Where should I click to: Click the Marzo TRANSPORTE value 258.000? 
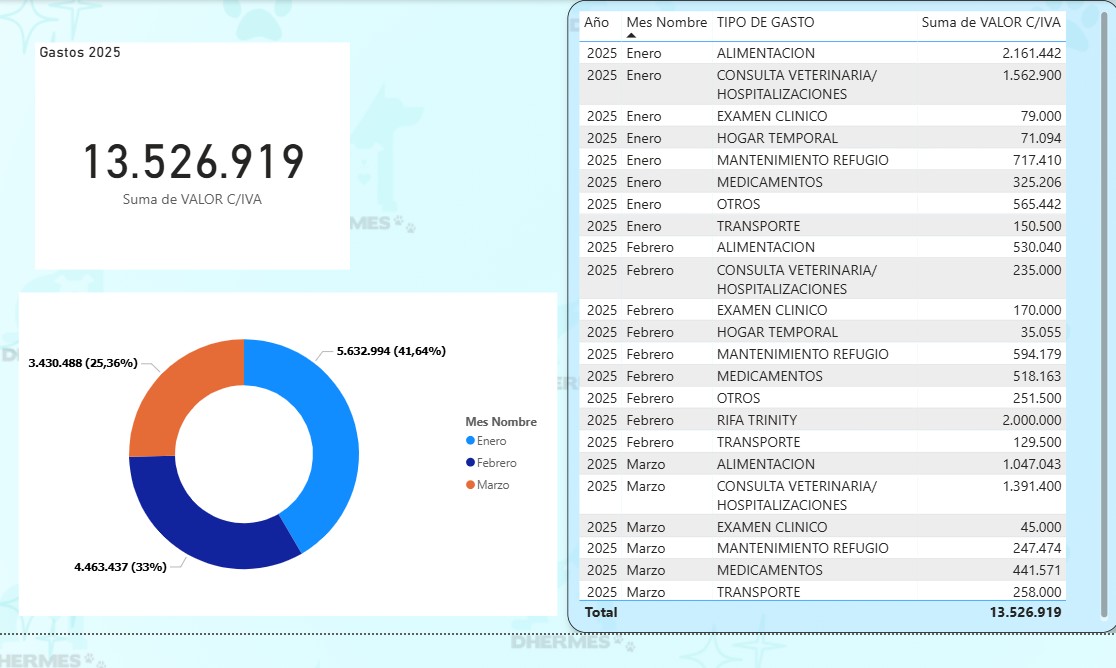pyautogui.click(x=1034, y=592)
